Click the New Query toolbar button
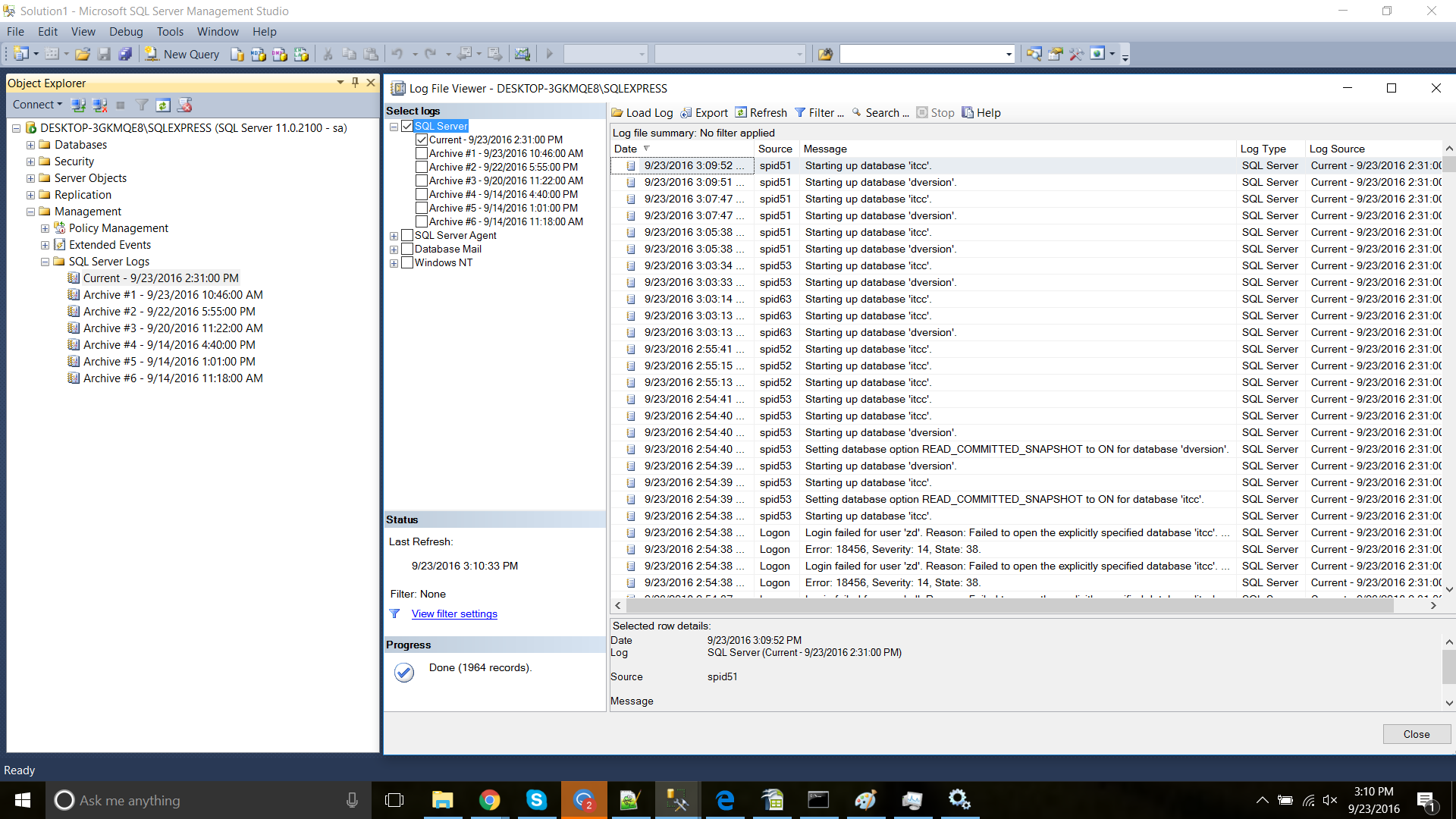Viewport: 1456px width, 819px height. point(182,54)
